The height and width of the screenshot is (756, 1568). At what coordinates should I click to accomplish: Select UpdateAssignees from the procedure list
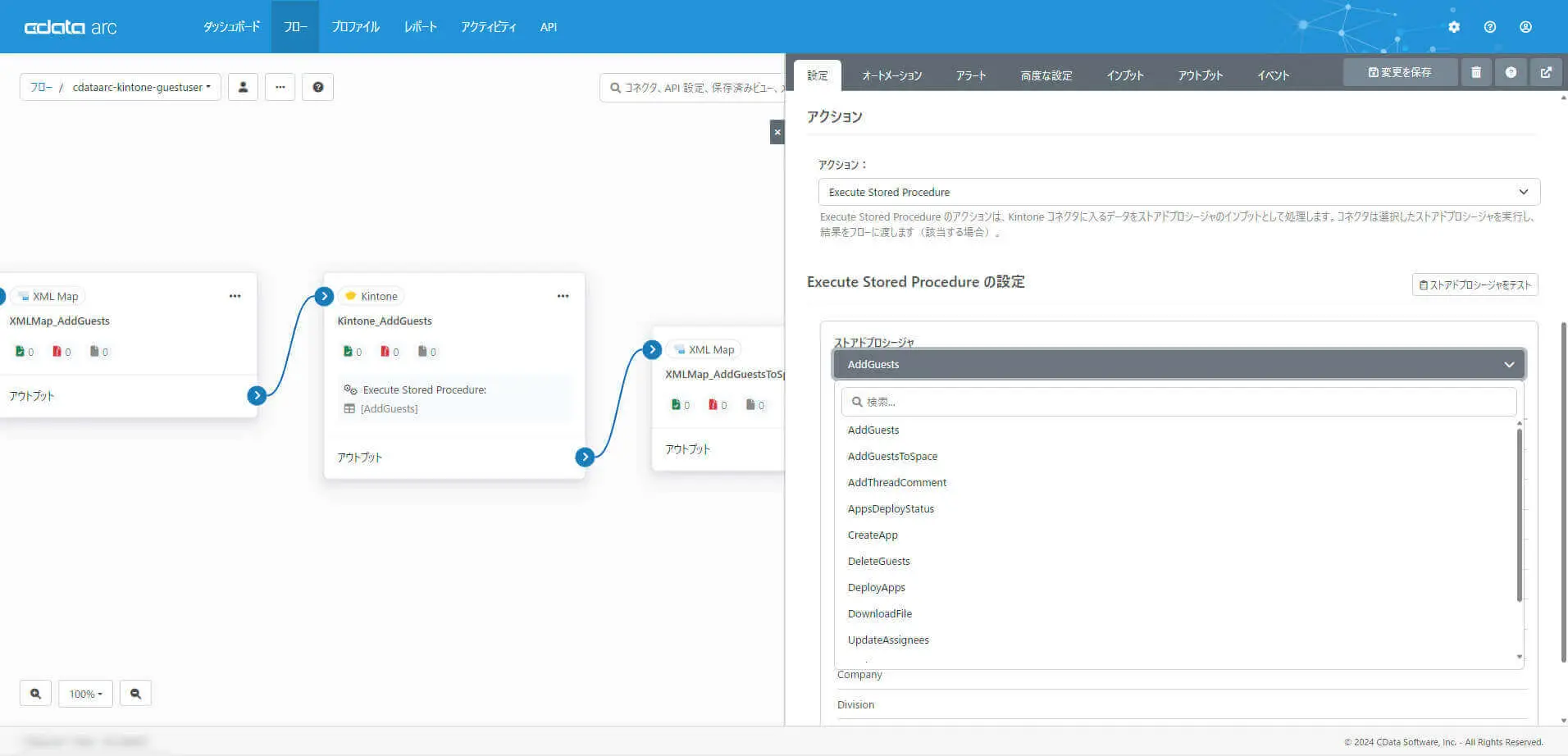(888, 640)
